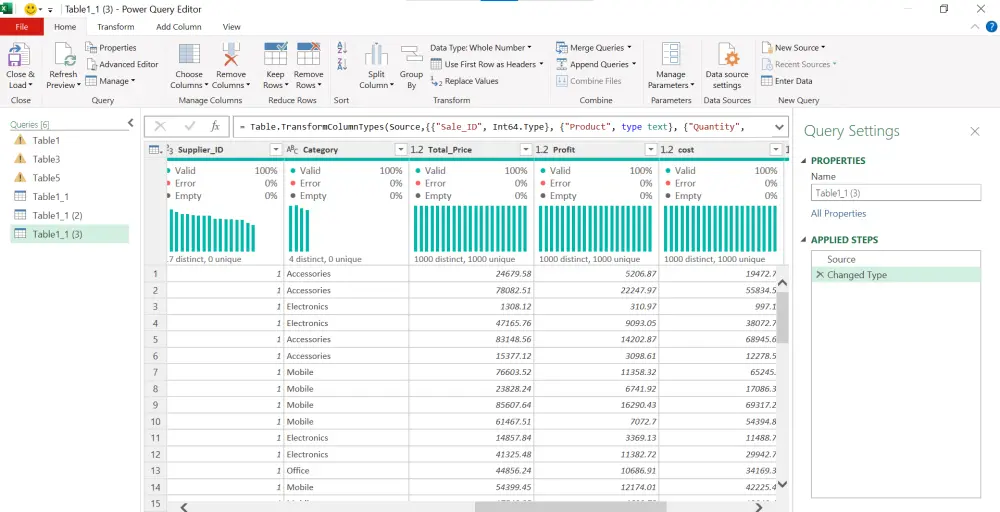
Task: Open the File tab
Action: (x=22, y=27)
